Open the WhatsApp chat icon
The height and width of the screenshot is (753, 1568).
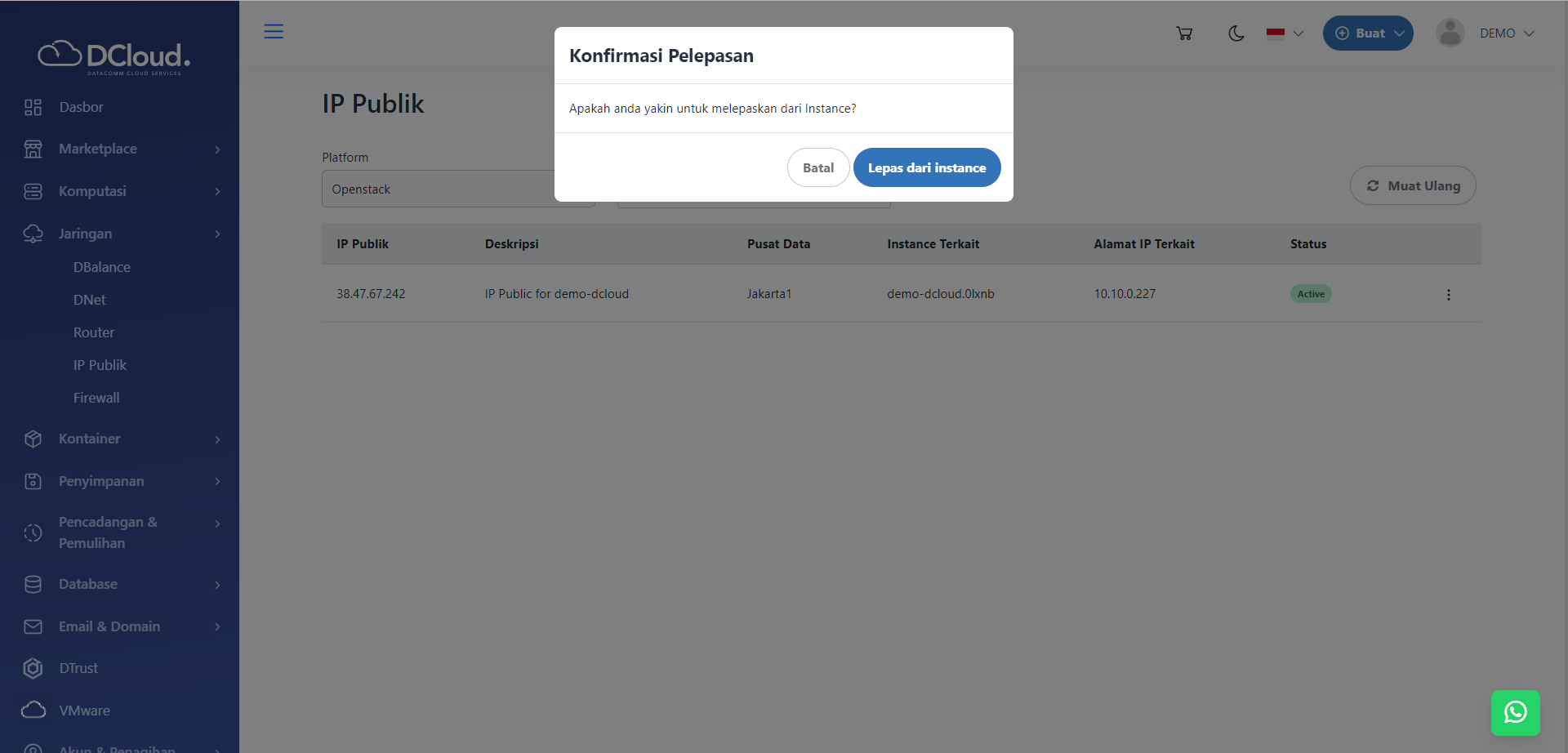click(x=1516, y=712)
